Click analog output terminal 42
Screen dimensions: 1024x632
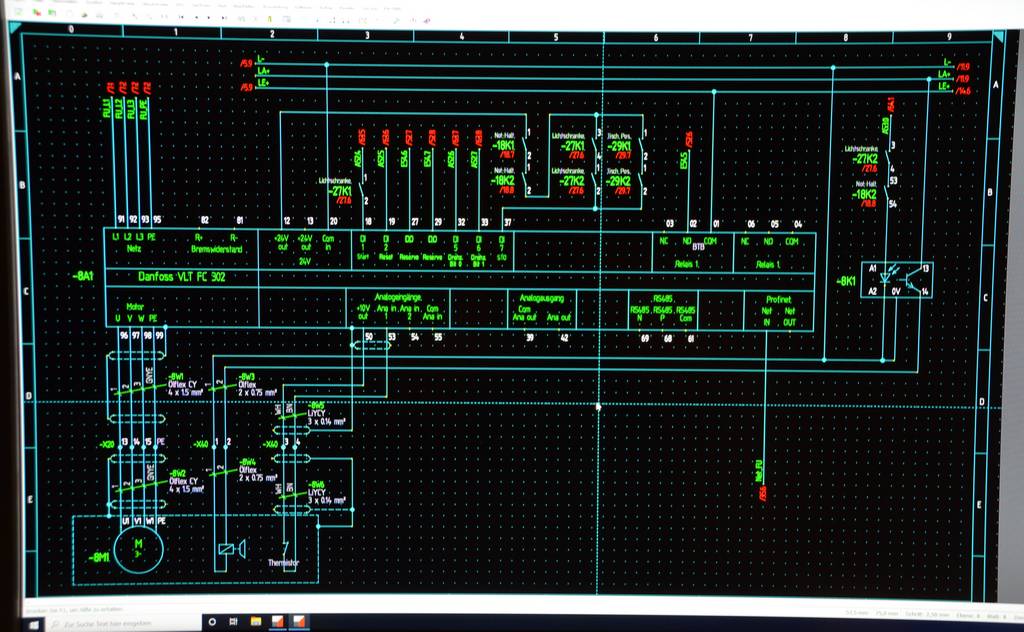click(564, 337)
